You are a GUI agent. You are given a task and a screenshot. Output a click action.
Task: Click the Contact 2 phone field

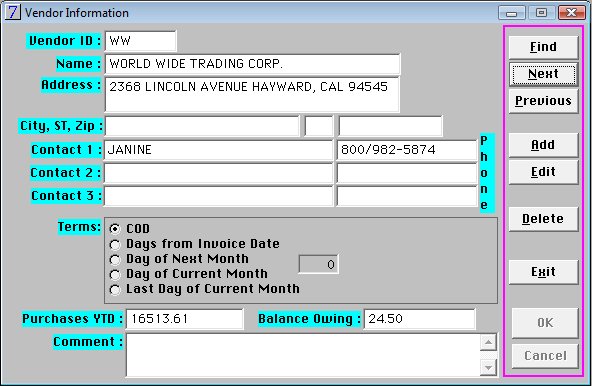(x=407, y=173)
